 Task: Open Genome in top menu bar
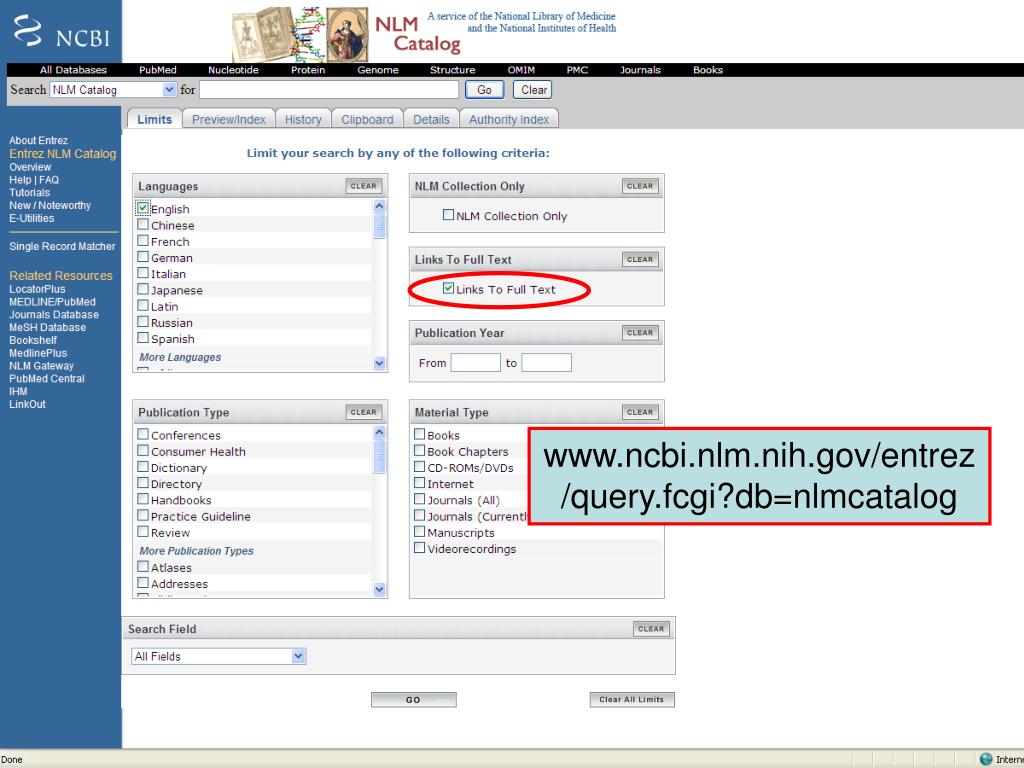tap(377, 70)
